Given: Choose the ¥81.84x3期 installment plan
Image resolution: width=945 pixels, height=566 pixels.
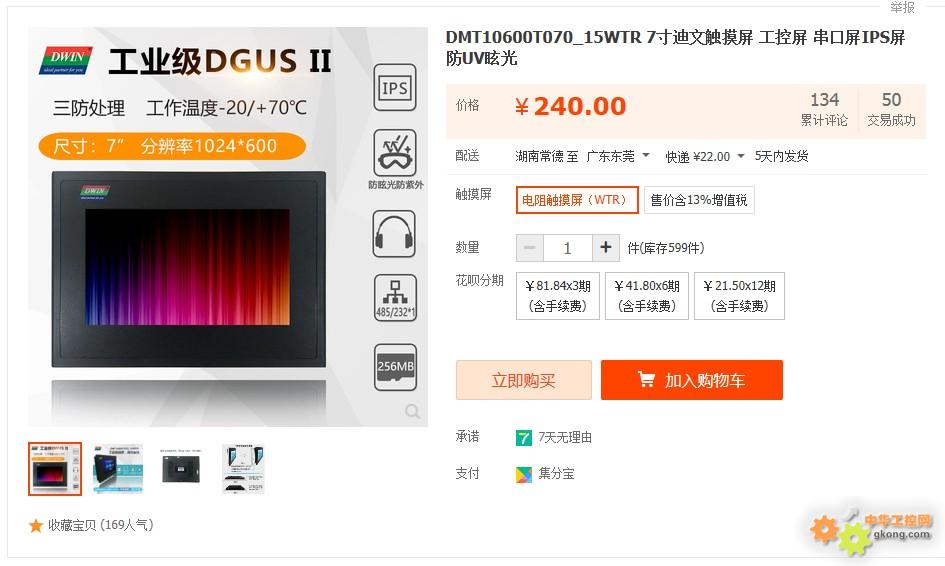Looking at the screenshot, I should [x=557, y=296].
